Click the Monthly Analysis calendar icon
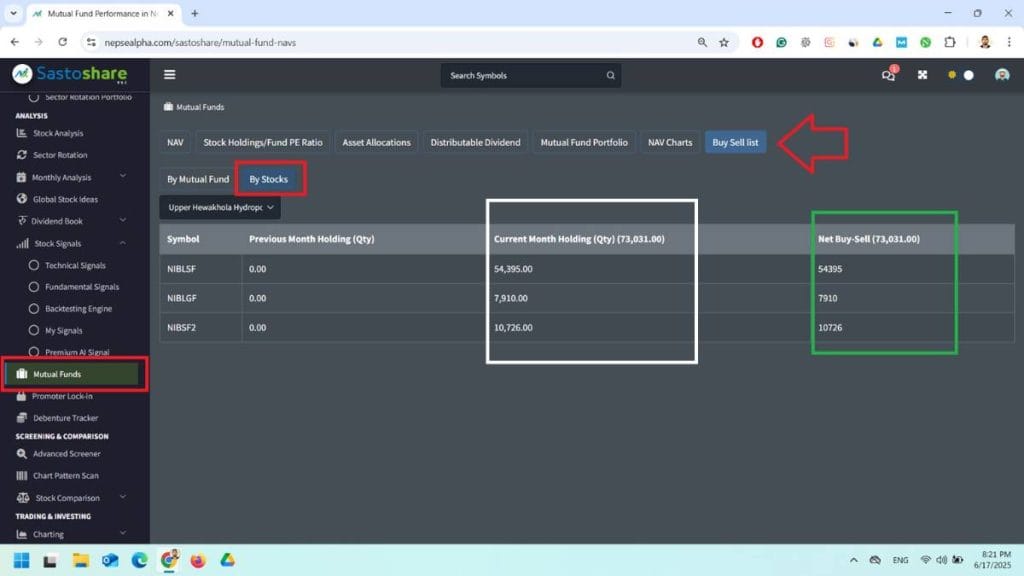This screenshot has width=1024, height=576. pos(21,177)
